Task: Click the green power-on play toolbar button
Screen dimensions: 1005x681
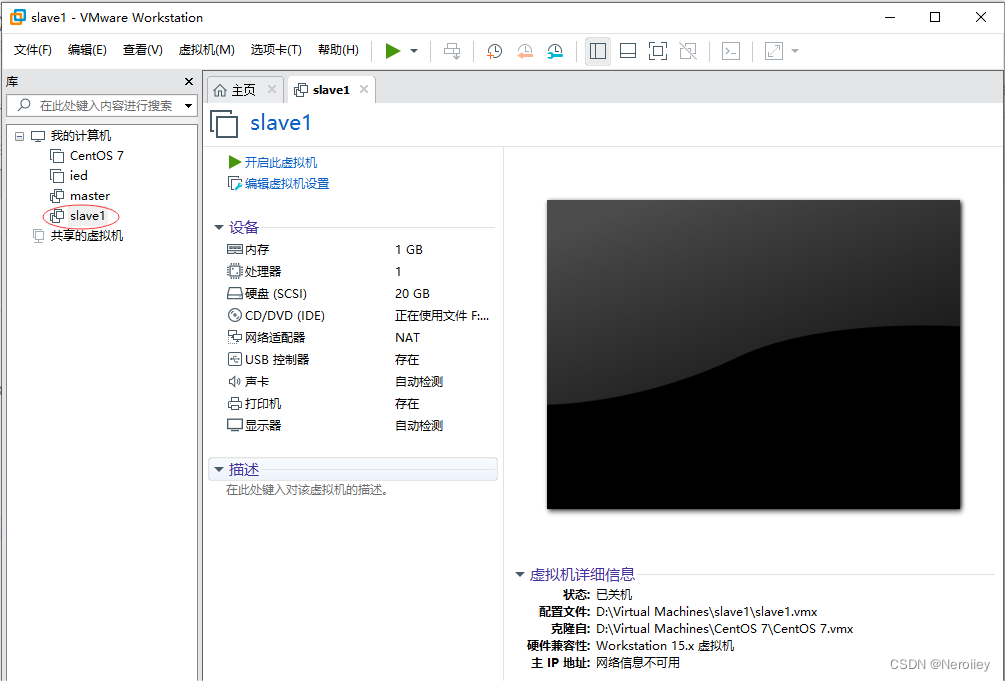Action: (392, 51)
